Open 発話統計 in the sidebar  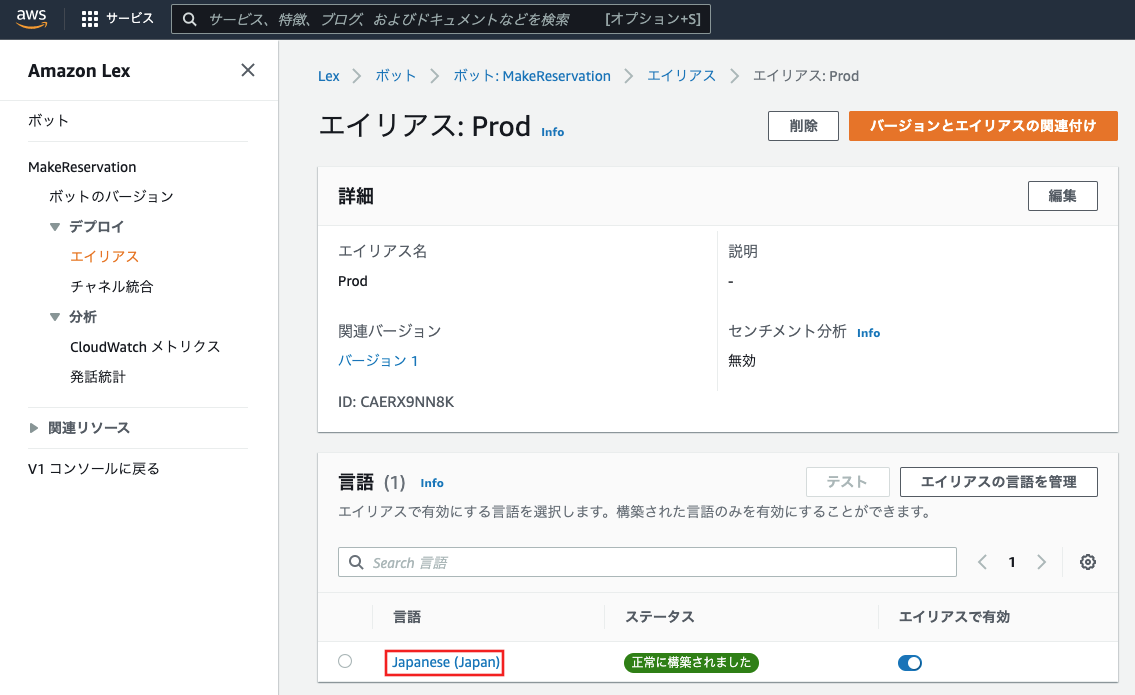pyautogui.click(x=98, y=376)
